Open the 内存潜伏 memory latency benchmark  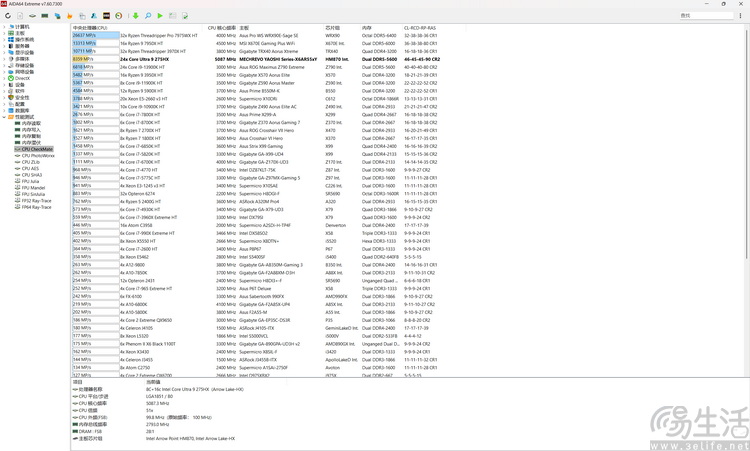point(28,143)
